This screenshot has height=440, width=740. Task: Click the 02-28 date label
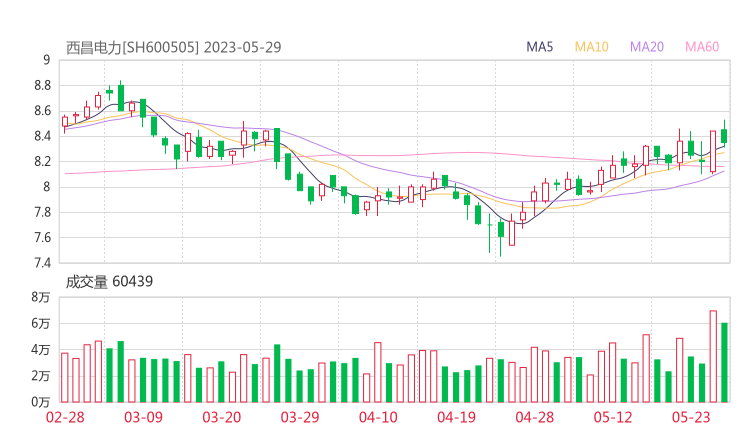pyautogui.click(x=65, y=417)
